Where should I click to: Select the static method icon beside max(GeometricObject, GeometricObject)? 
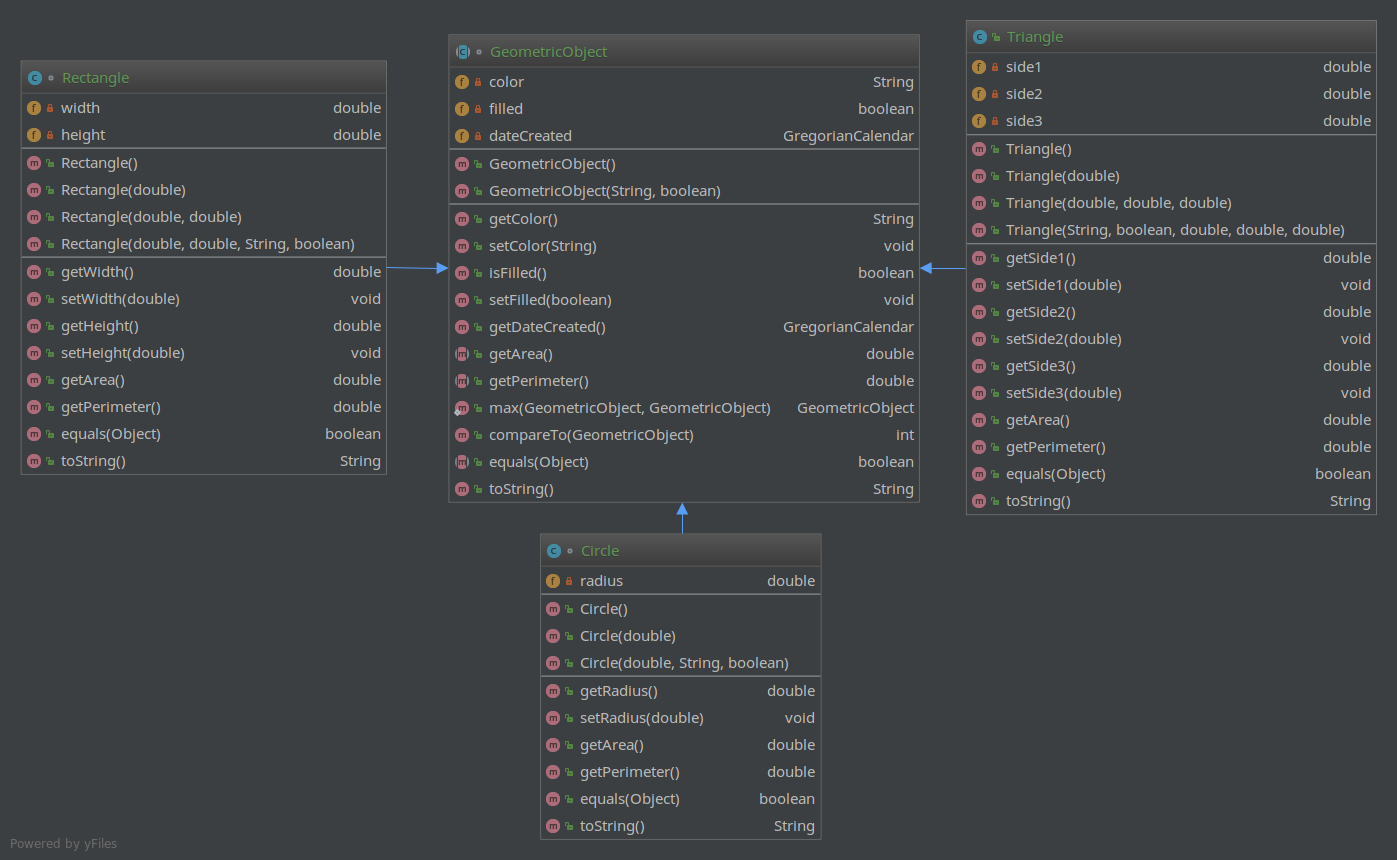(464, 407)
